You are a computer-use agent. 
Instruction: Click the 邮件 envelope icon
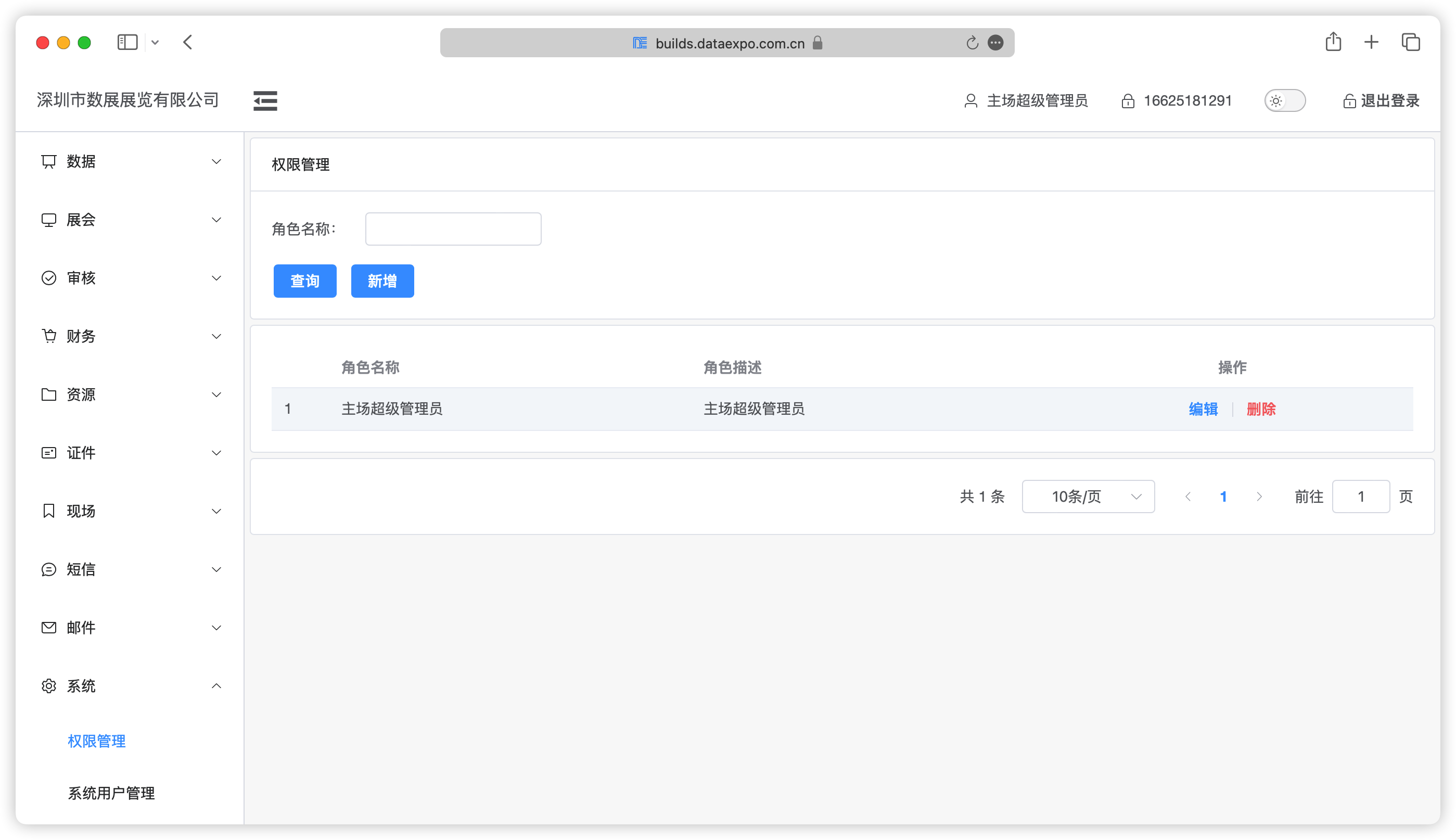[x=49, y=628]
